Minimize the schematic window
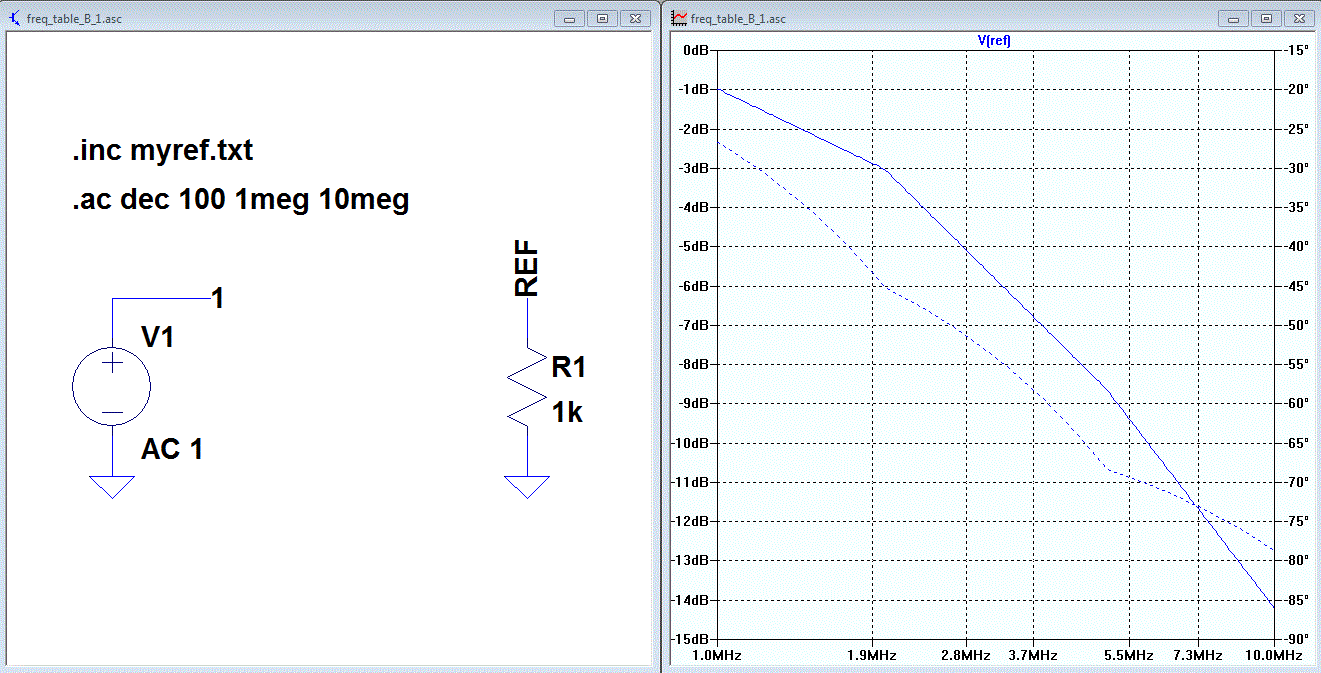Image resolution: width=1321 pixels, height=673 pixels. click(571, 18)
